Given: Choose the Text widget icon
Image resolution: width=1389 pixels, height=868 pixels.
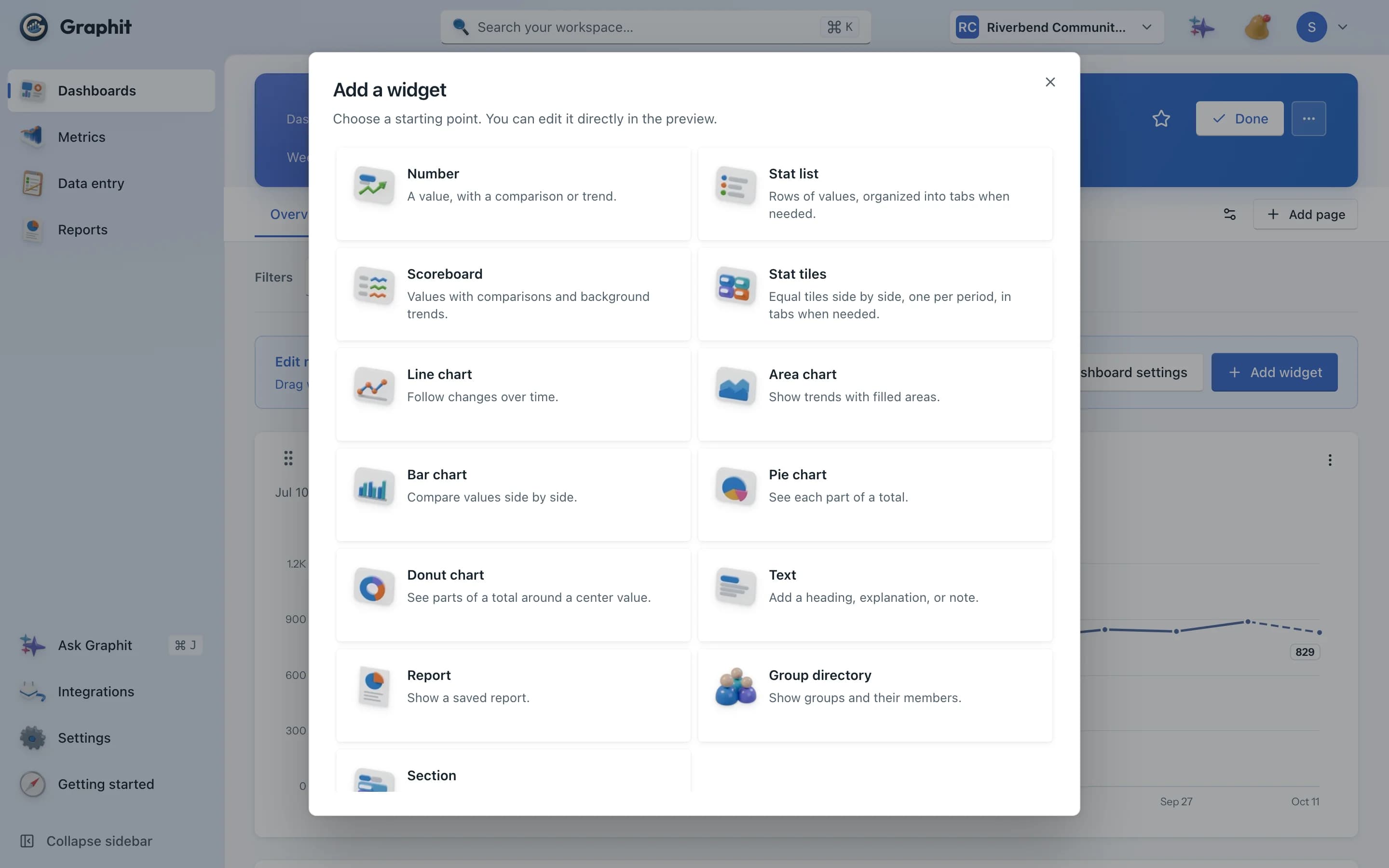Looking at the screenshot, I should (735, 587).
